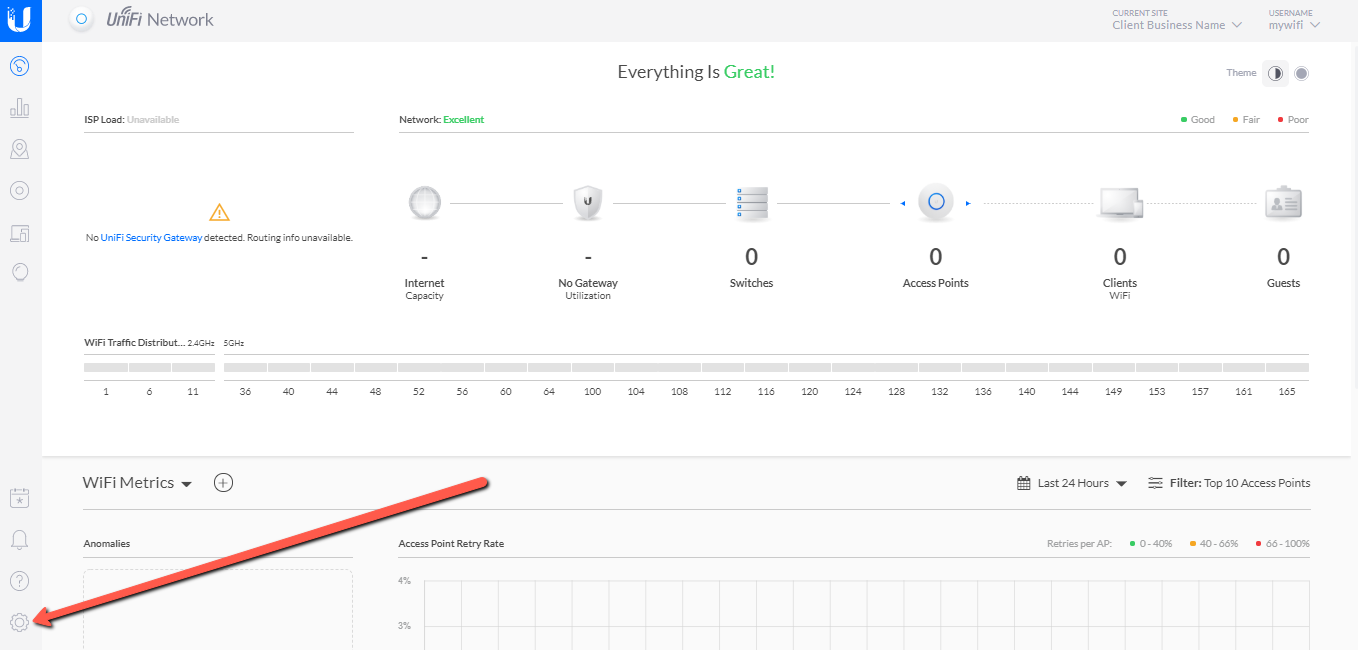Screen dimensions: 1358x650
Task: Click the UniFi Network circular logo icon
Action: click(x=83, y=20)
